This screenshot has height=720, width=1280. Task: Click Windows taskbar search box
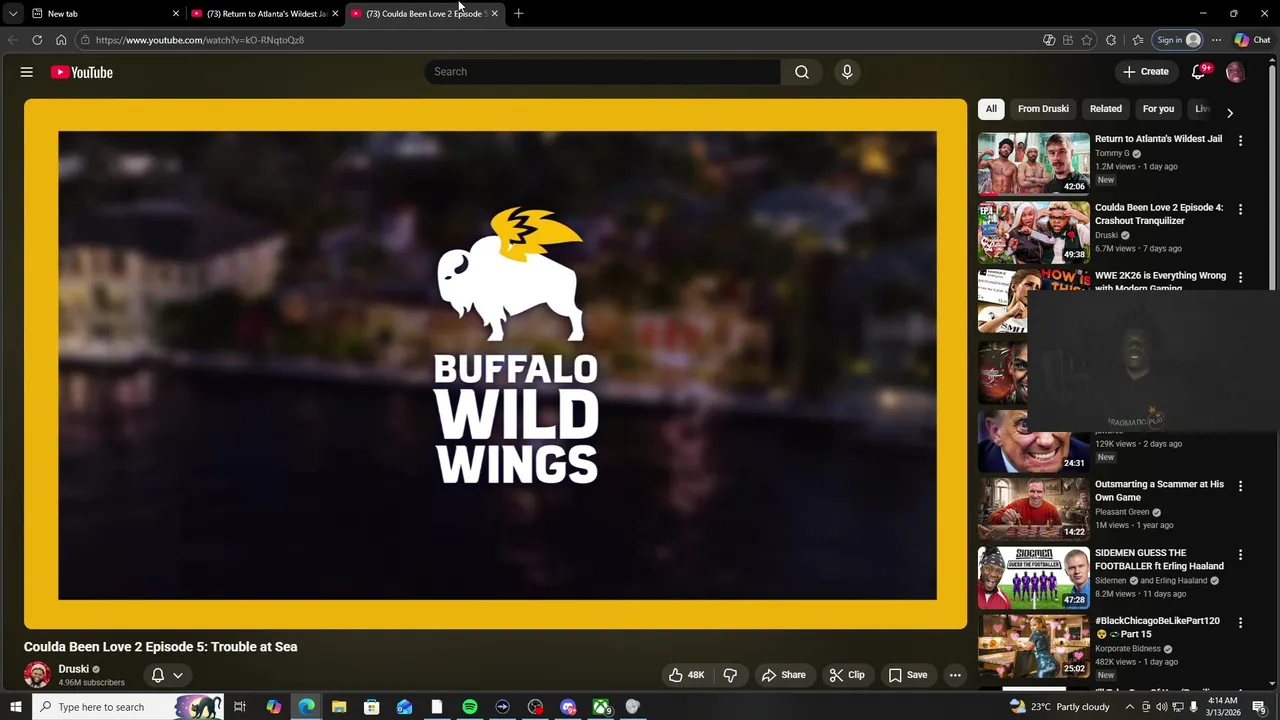point(130,707)
